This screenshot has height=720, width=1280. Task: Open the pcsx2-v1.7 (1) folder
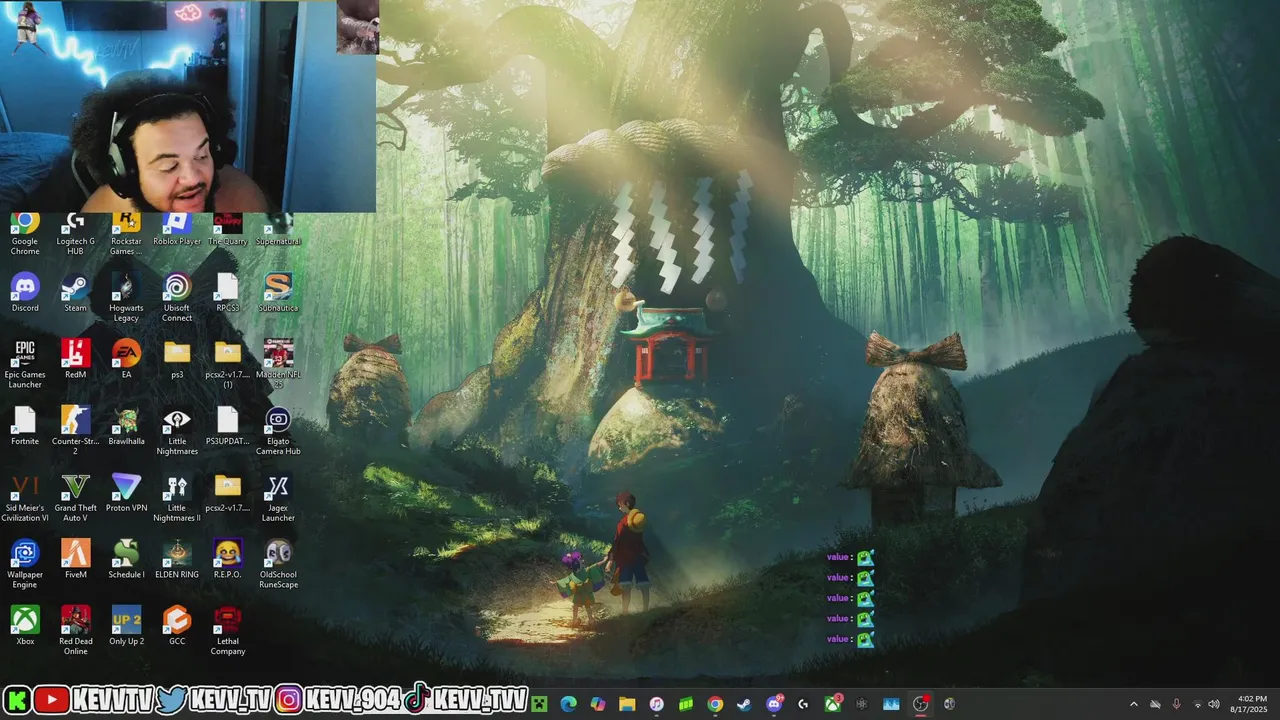coord(228,364)
